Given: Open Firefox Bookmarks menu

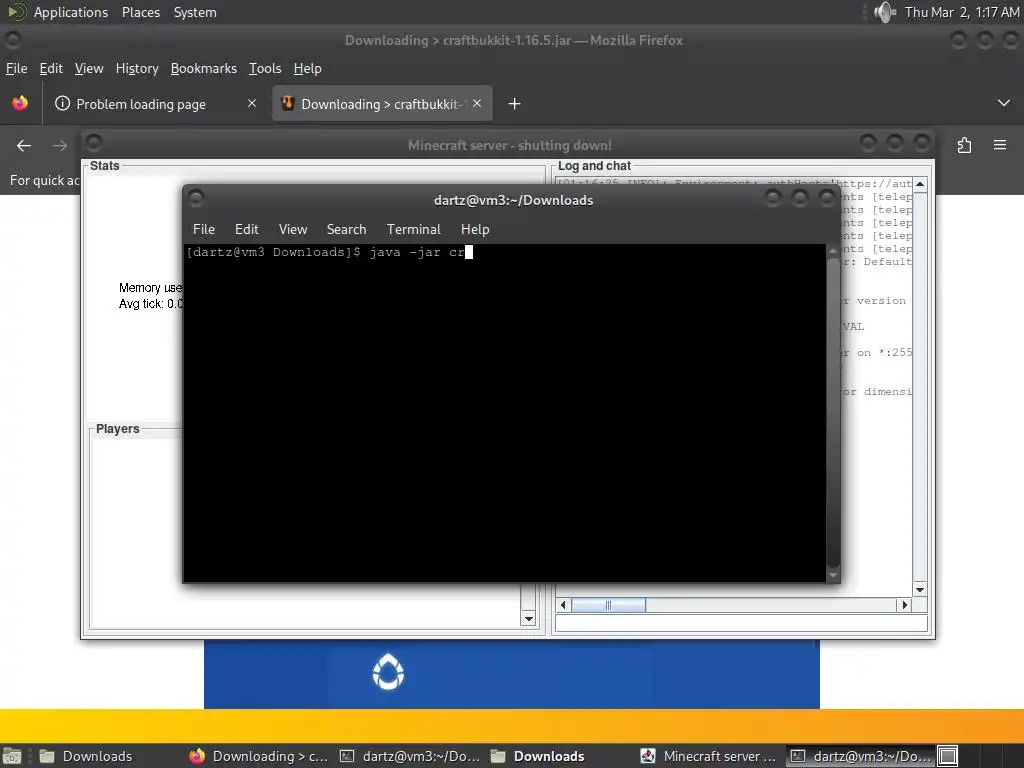Looking at the screenshot, I should [x=204, y=69].
